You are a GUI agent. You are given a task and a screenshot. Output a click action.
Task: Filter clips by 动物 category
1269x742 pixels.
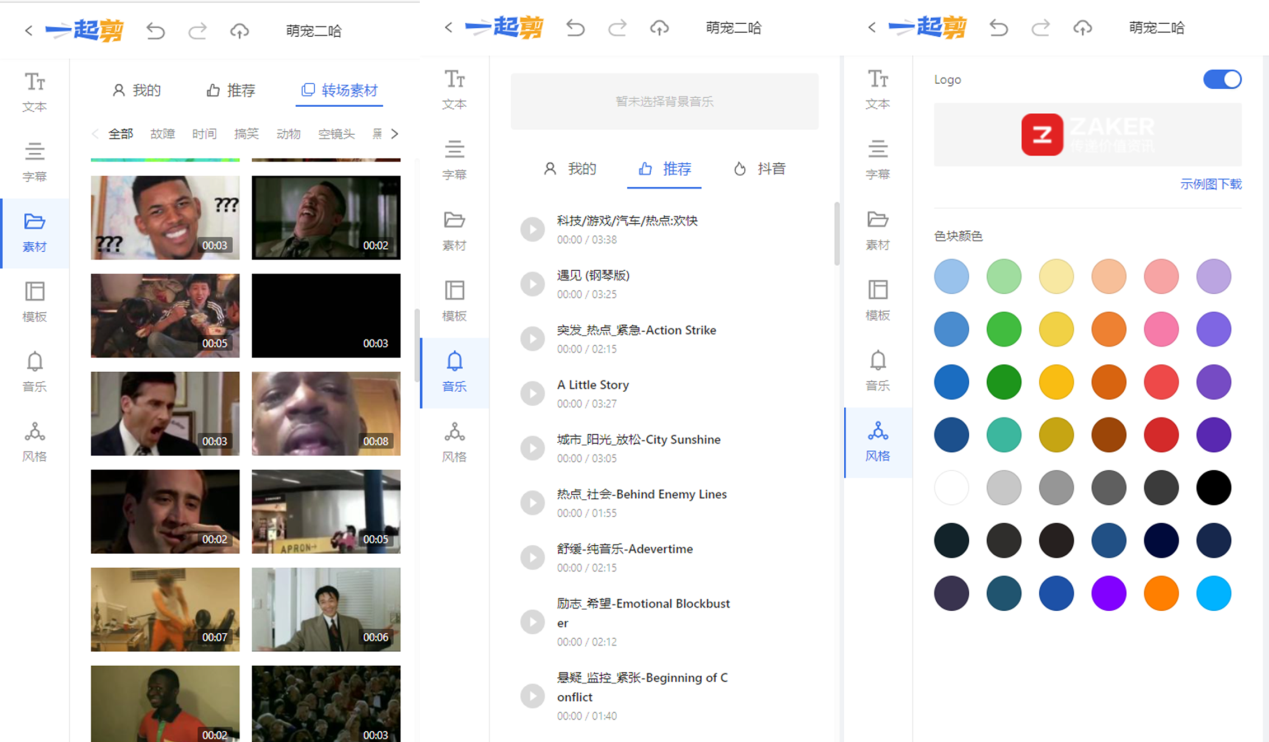tap(288, 134)
